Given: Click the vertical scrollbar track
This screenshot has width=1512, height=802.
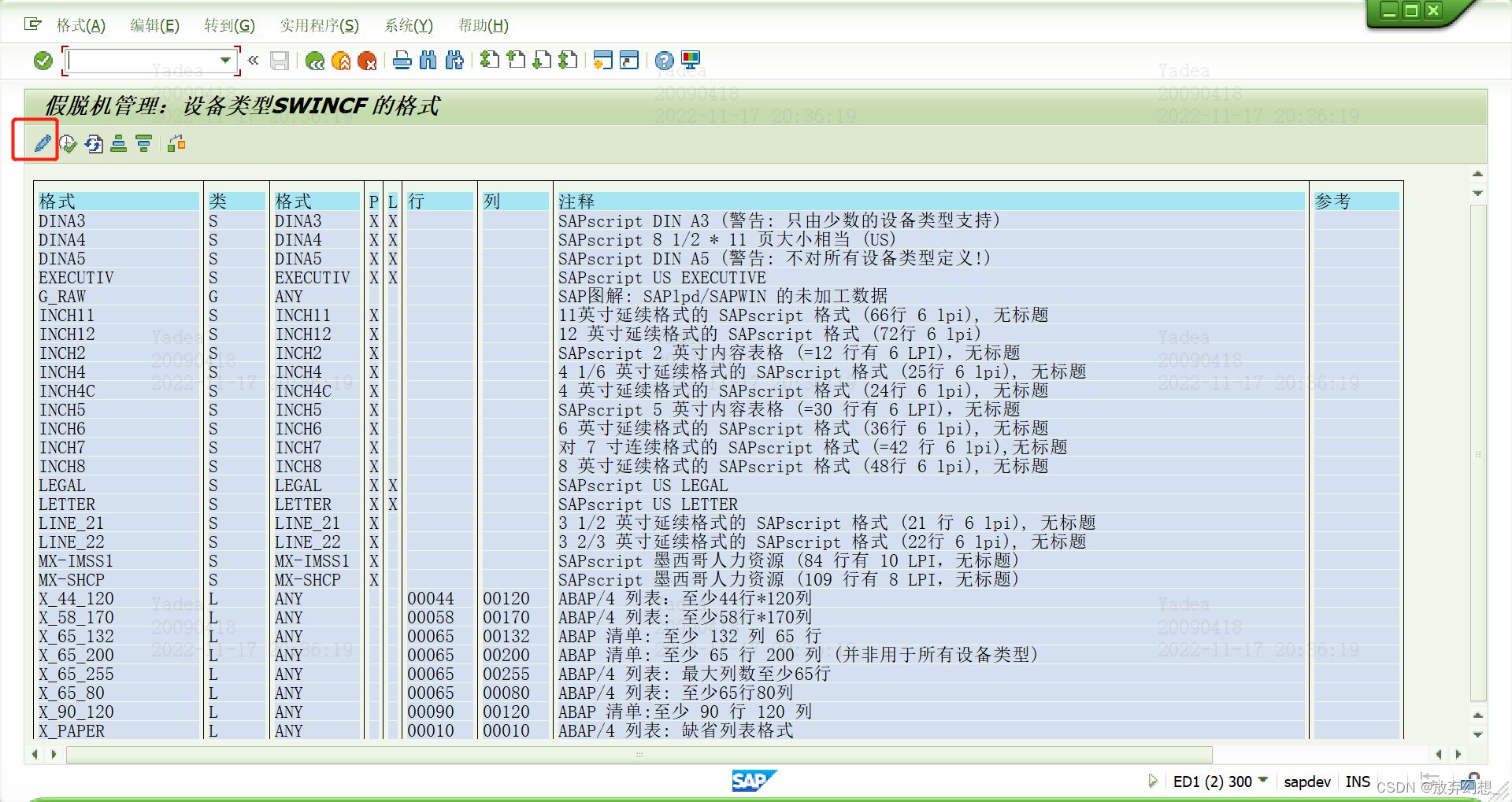Looking at the screenshot, I should [1478, 453].
